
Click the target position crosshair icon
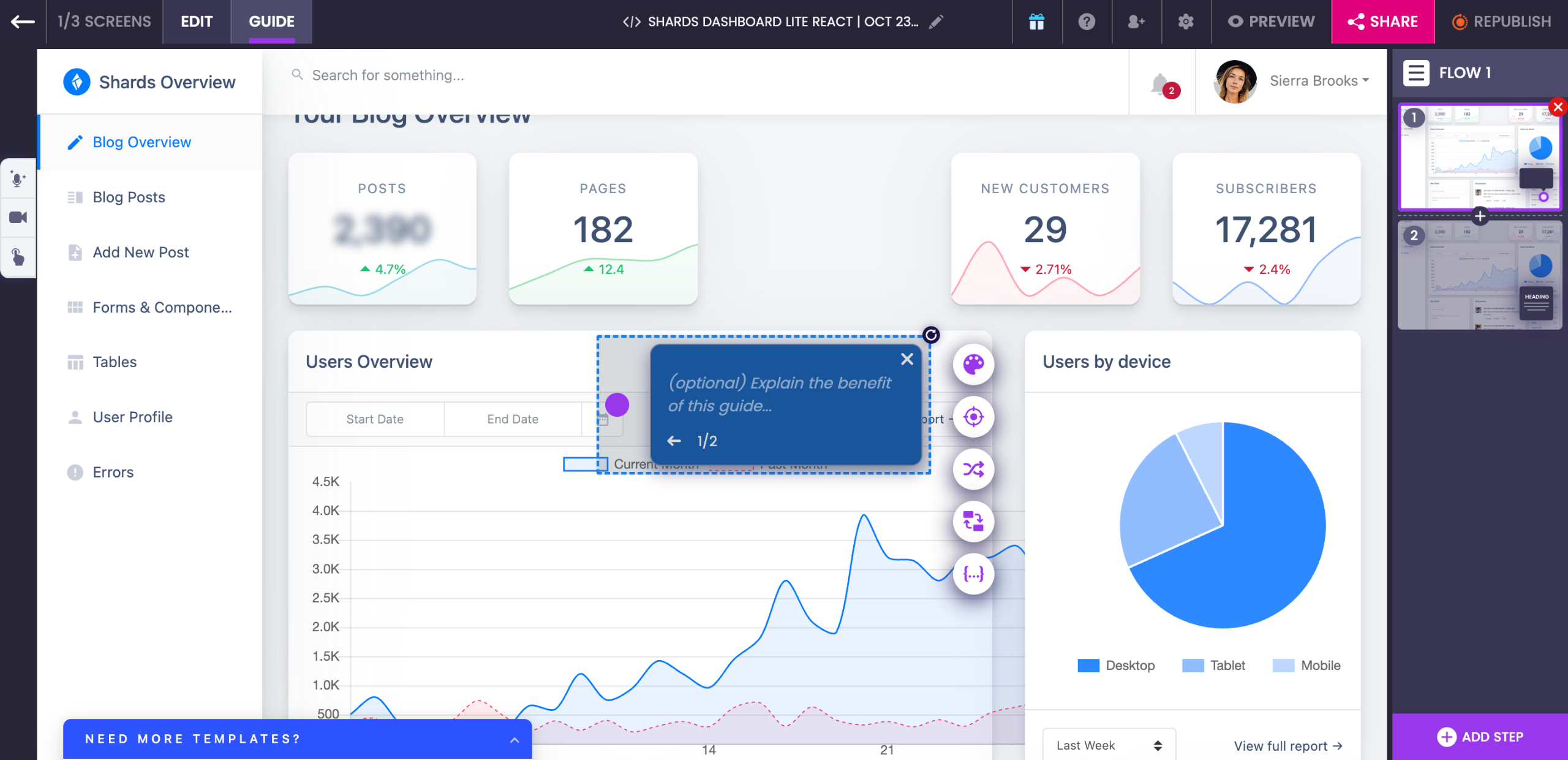pos(973,417)
